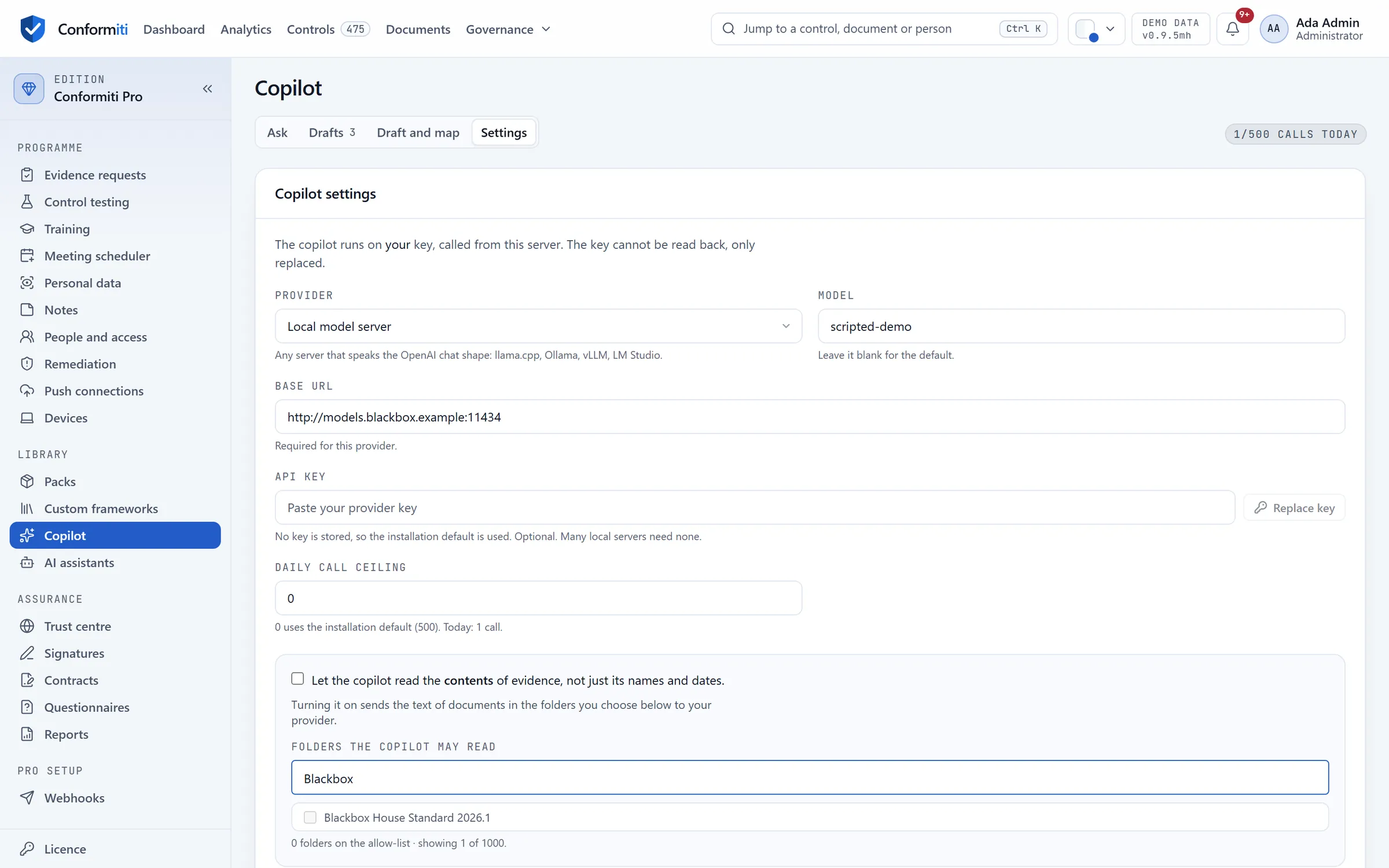Click the Copilot sparkles icon

(x=27, y=535)
